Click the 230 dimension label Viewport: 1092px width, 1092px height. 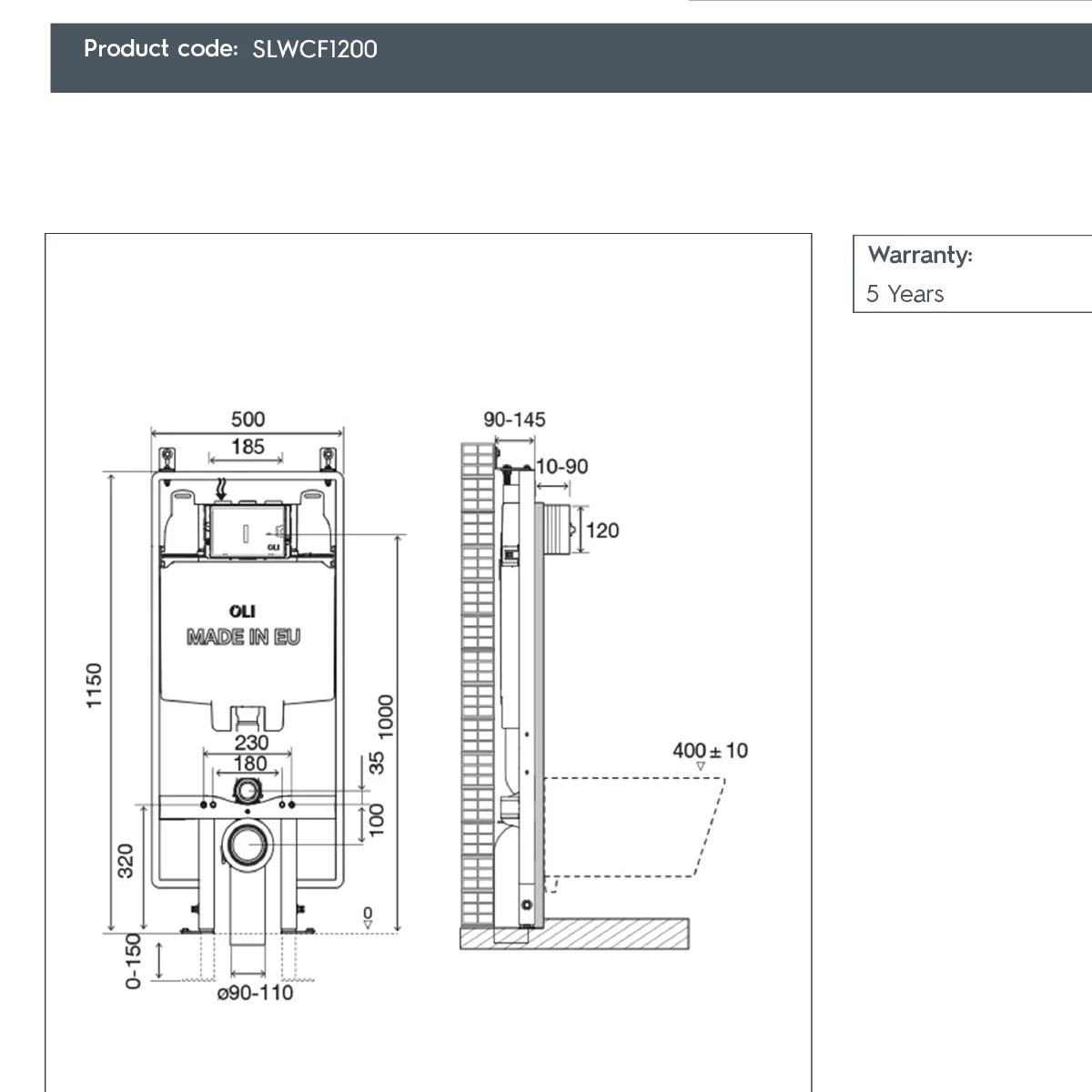pos(251,743)
